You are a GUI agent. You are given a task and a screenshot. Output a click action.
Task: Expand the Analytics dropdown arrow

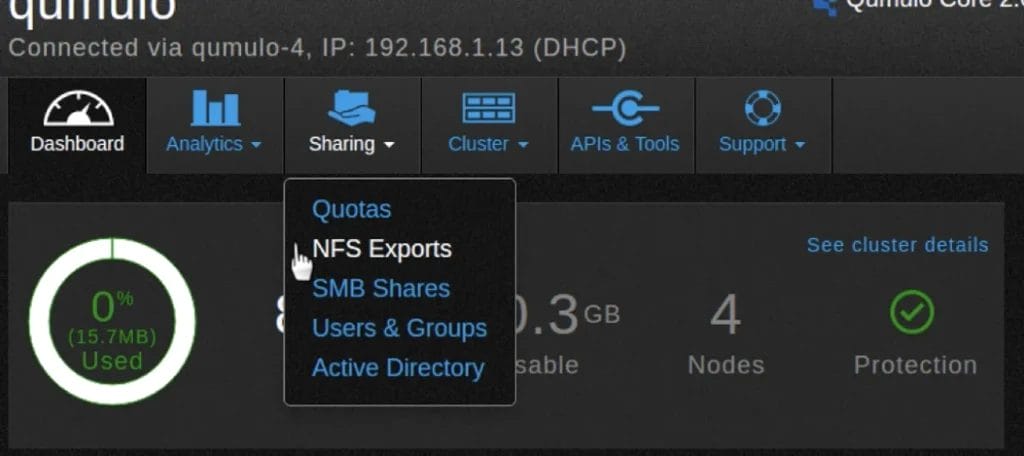(x=256, y=145)
